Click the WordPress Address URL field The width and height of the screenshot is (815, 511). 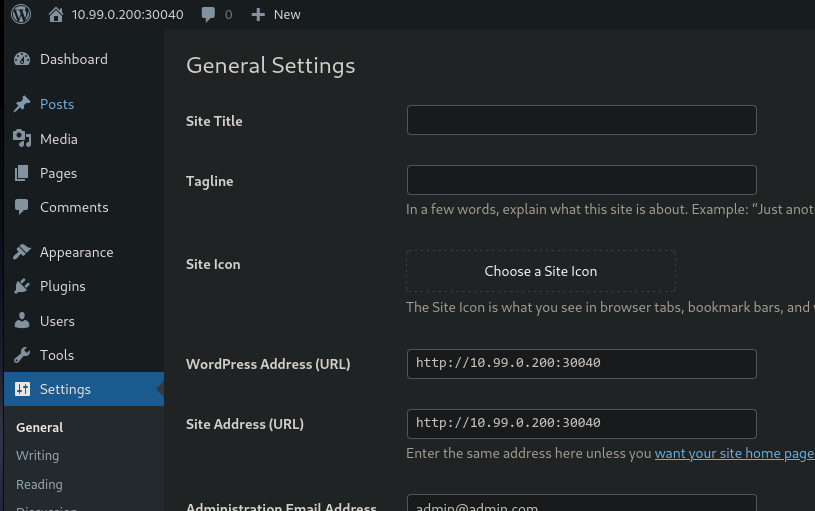[x=582, y=364]
